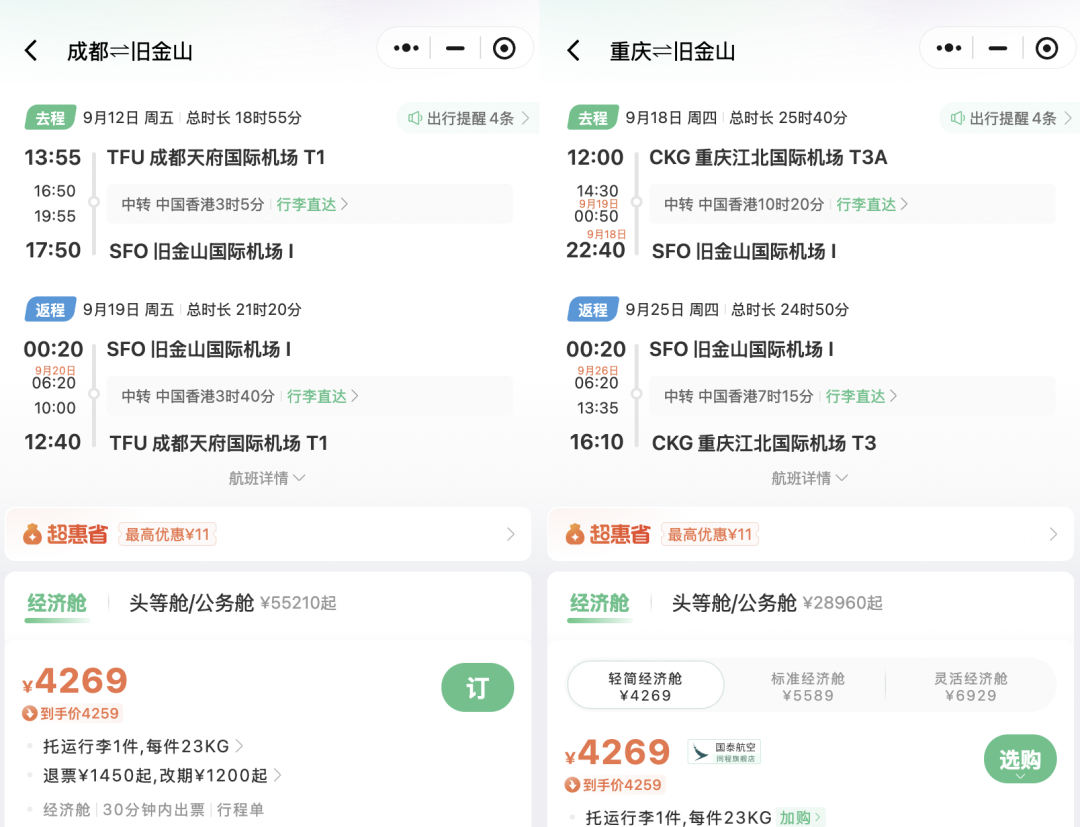The image size is (1080, 827).
Task: Click the back arrow on 成都⇌旧金山 page
Action: pos(32,47)
